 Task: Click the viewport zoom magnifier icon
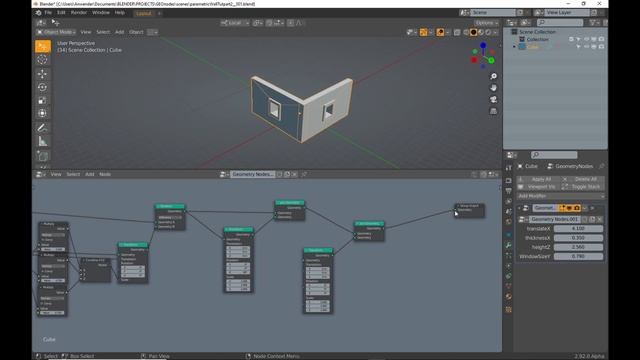493,76
